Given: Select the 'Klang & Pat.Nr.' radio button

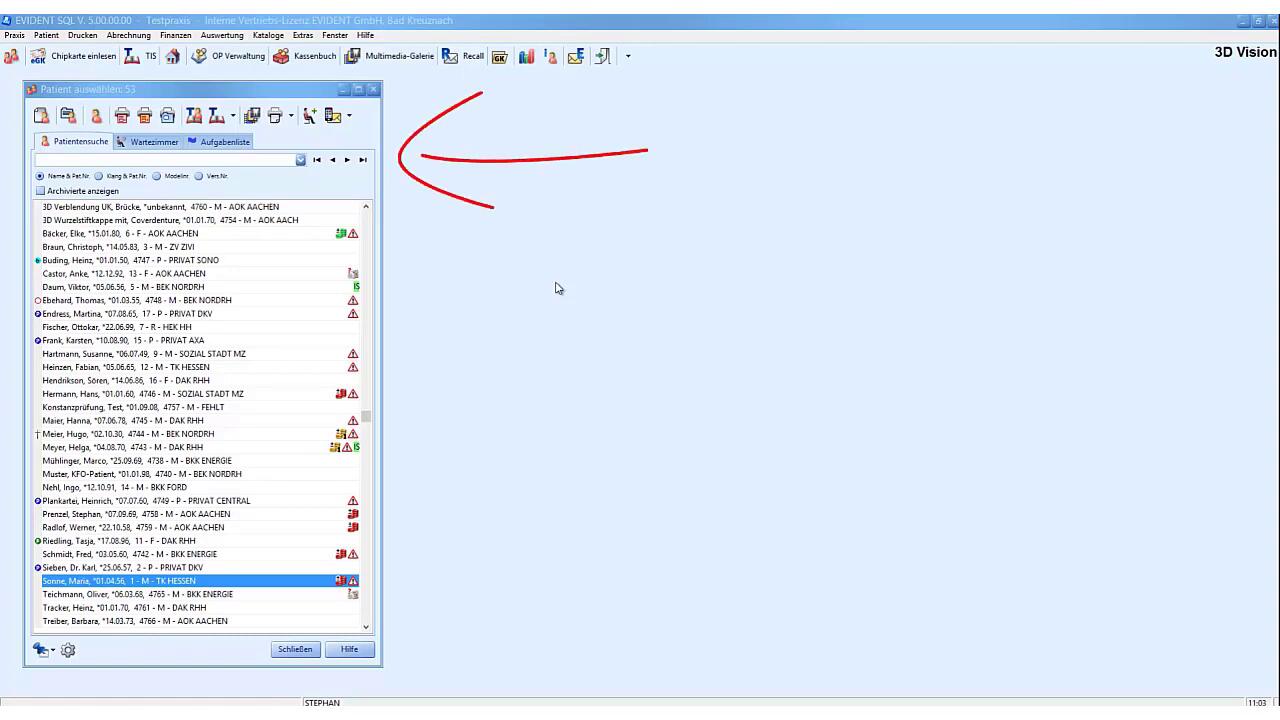Looking at the screenshot, I should point(99,176).
